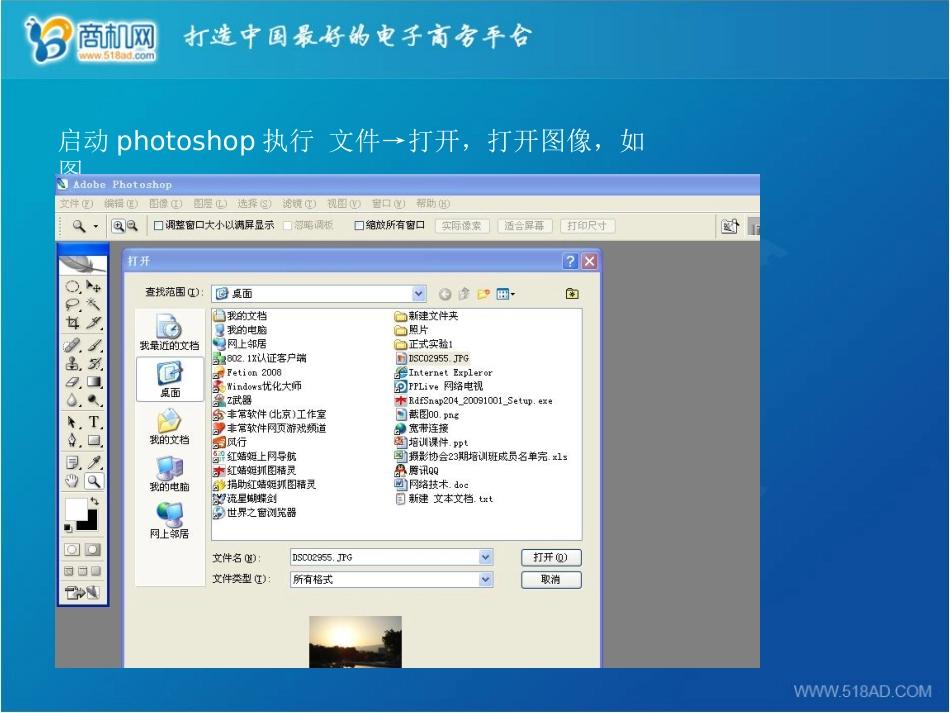
Task: Open the view menu dropdown in dialog
Action: point(507,294)
